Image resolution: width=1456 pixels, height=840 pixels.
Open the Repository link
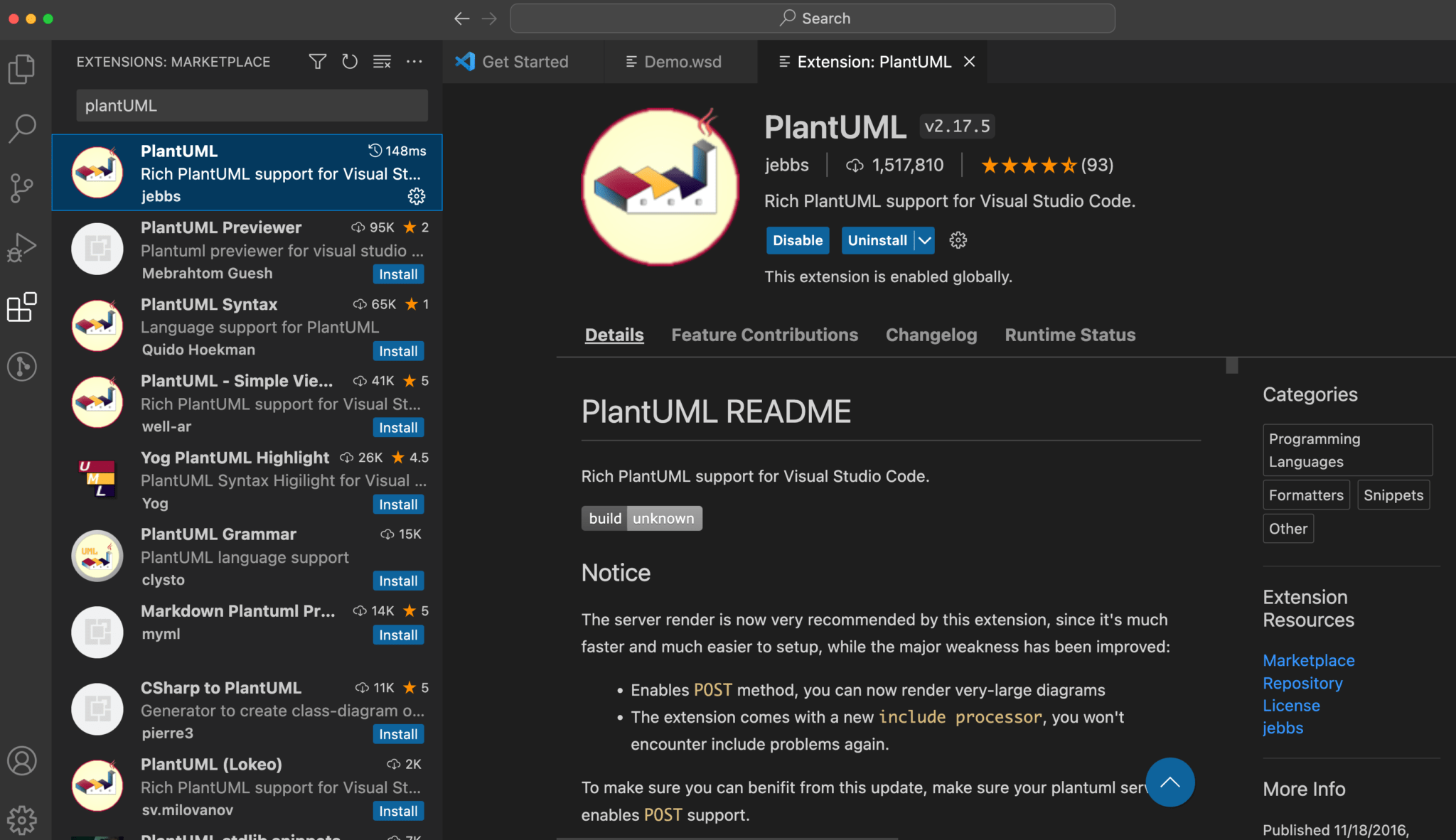[1302, 683]
